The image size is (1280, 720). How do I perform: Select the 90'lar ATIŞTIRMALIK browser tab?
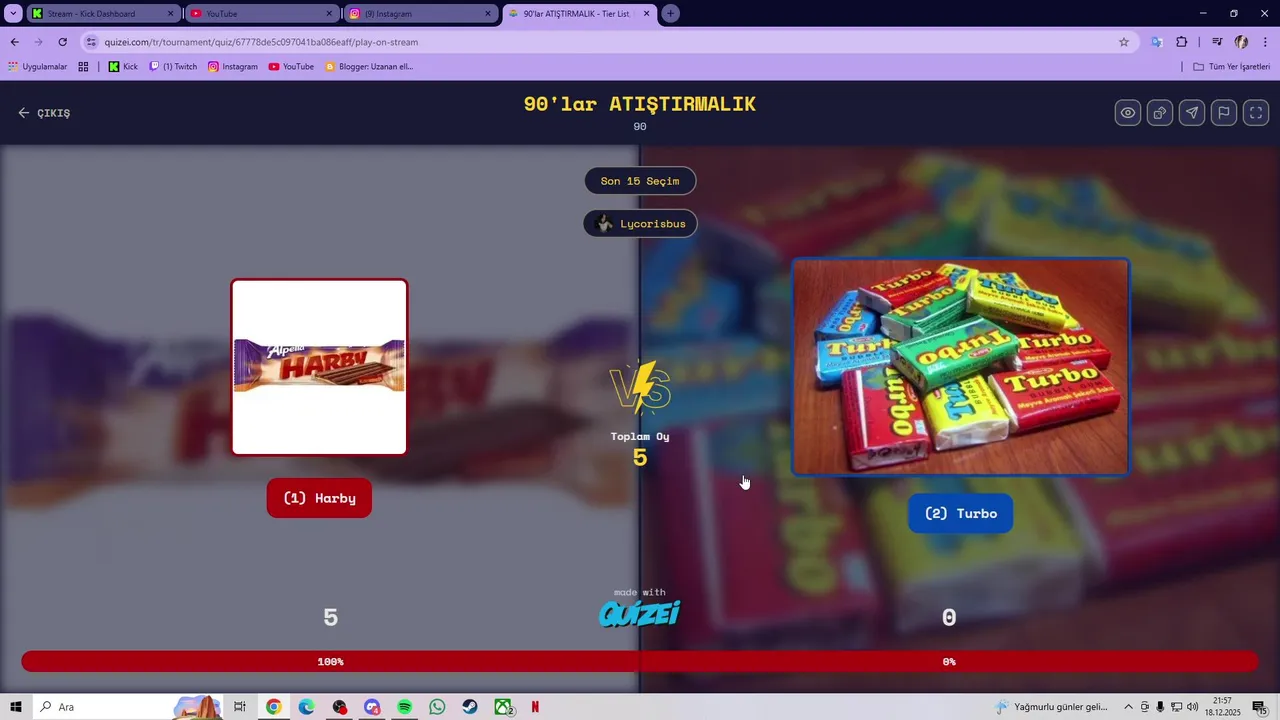(579, 14)
